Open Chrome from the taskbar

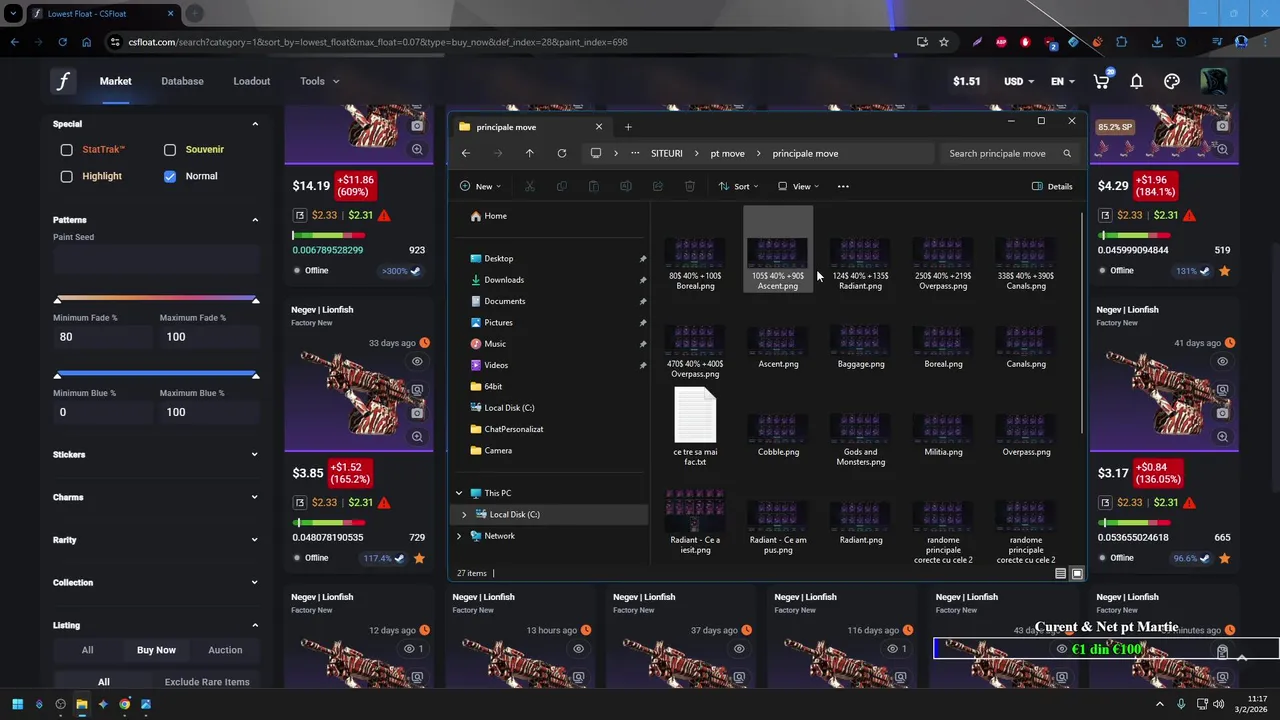point(124,704)
